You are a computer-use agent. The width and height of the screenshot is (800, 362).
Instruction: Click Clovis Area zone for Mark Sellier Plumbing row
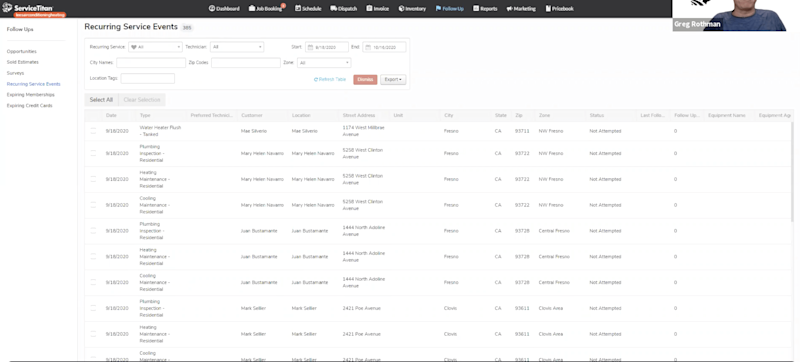[x=551, y=308]
